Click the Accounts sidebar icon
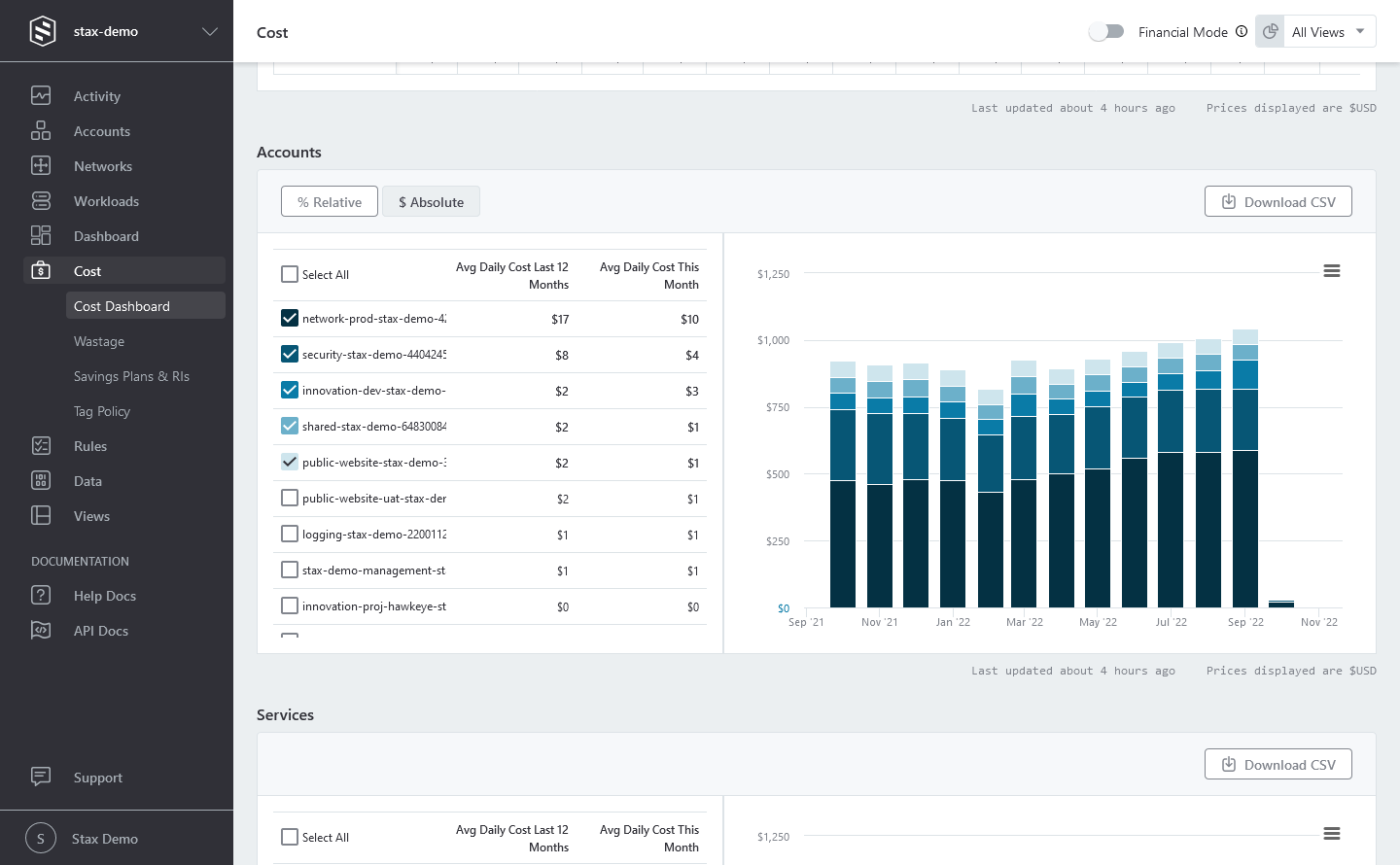 click(x=41, y=130)
